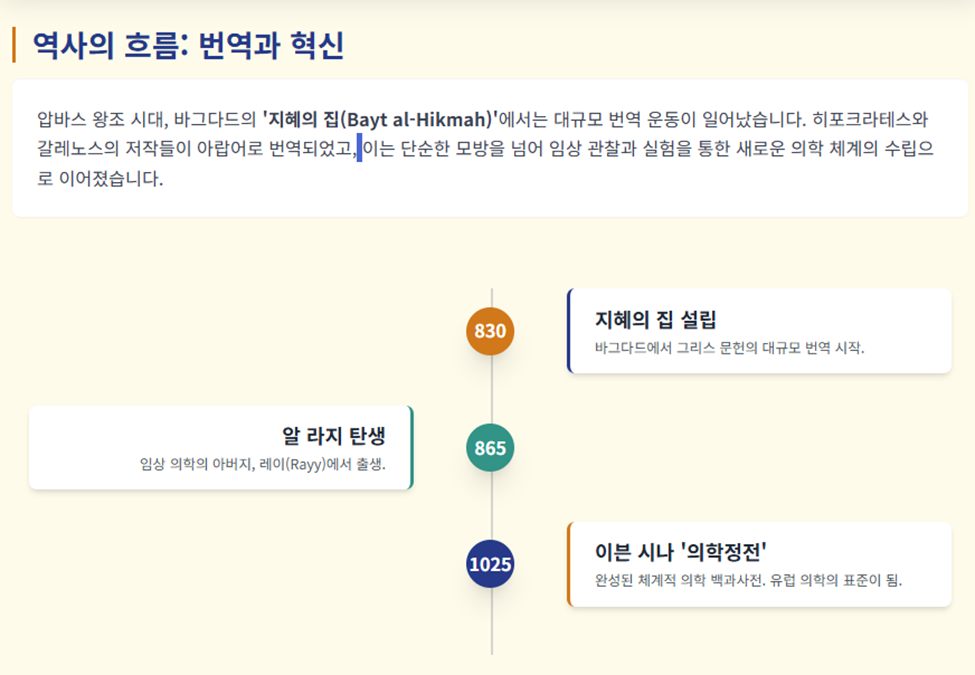
Task: Click the paragraph's last line 로 이어졌습니다.
Action: point(100,178)
